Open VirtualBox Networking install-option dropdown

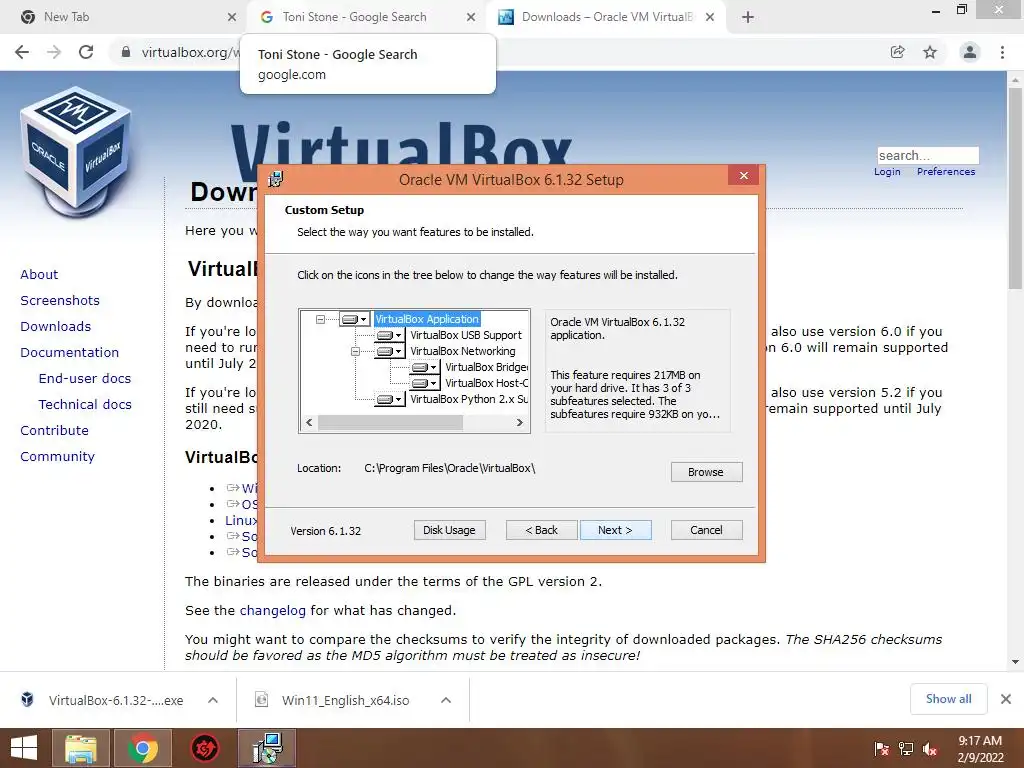[x=390, y=351]
